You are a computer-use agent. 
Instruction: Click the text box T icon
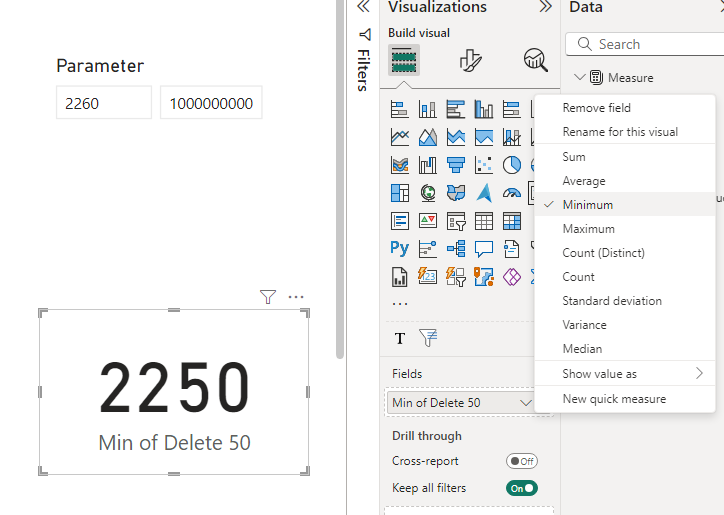(400, 339)
